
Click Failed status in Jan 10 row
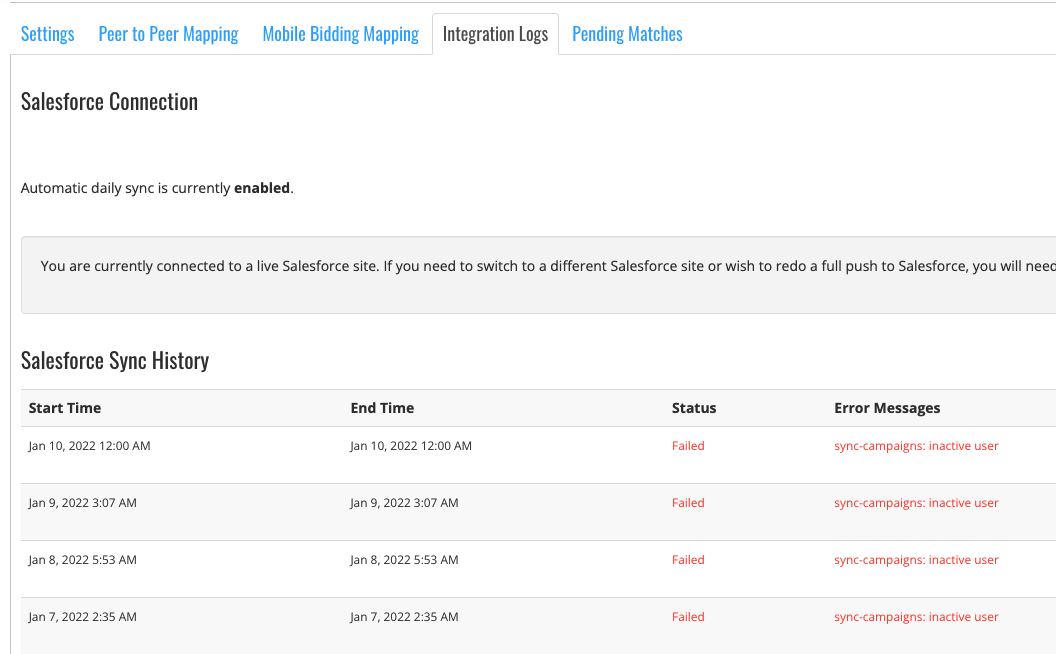pos(688,446)
